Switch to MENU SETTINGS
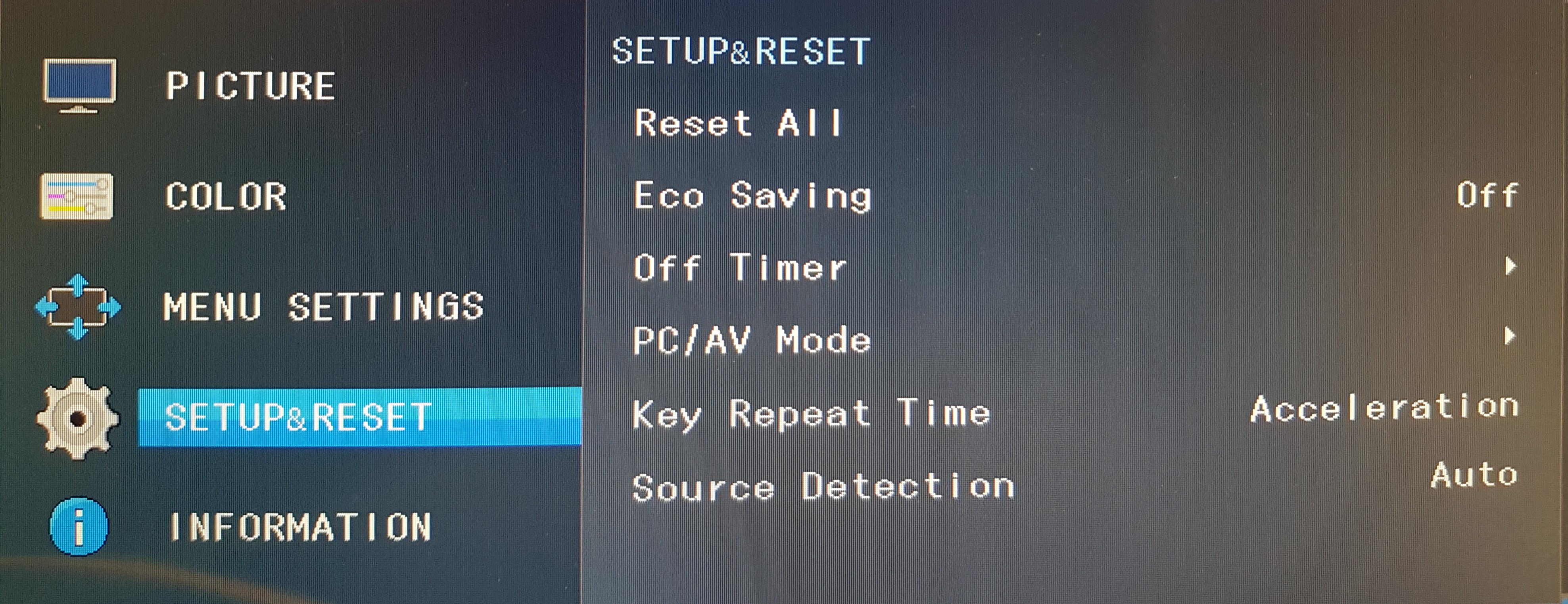 tap(324, 306)
